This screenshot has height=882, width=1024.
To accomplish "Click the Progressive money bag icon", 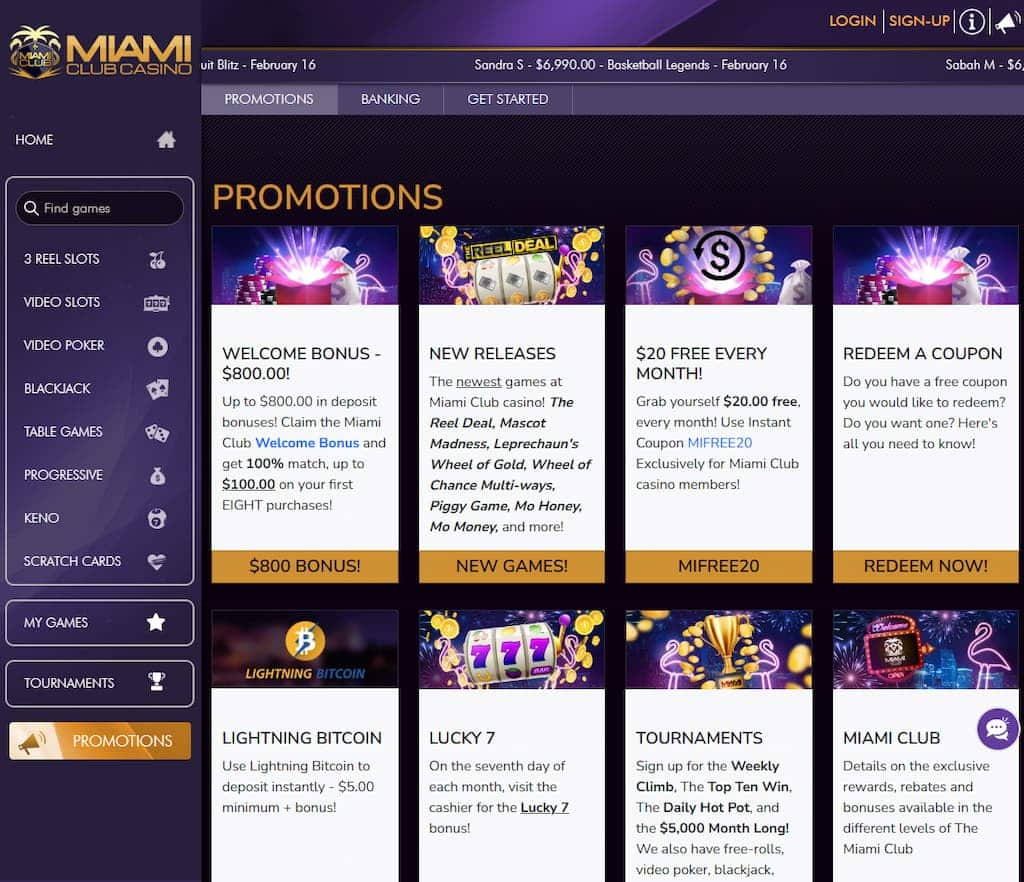I will pyautogui.click(x=157, y=475).
